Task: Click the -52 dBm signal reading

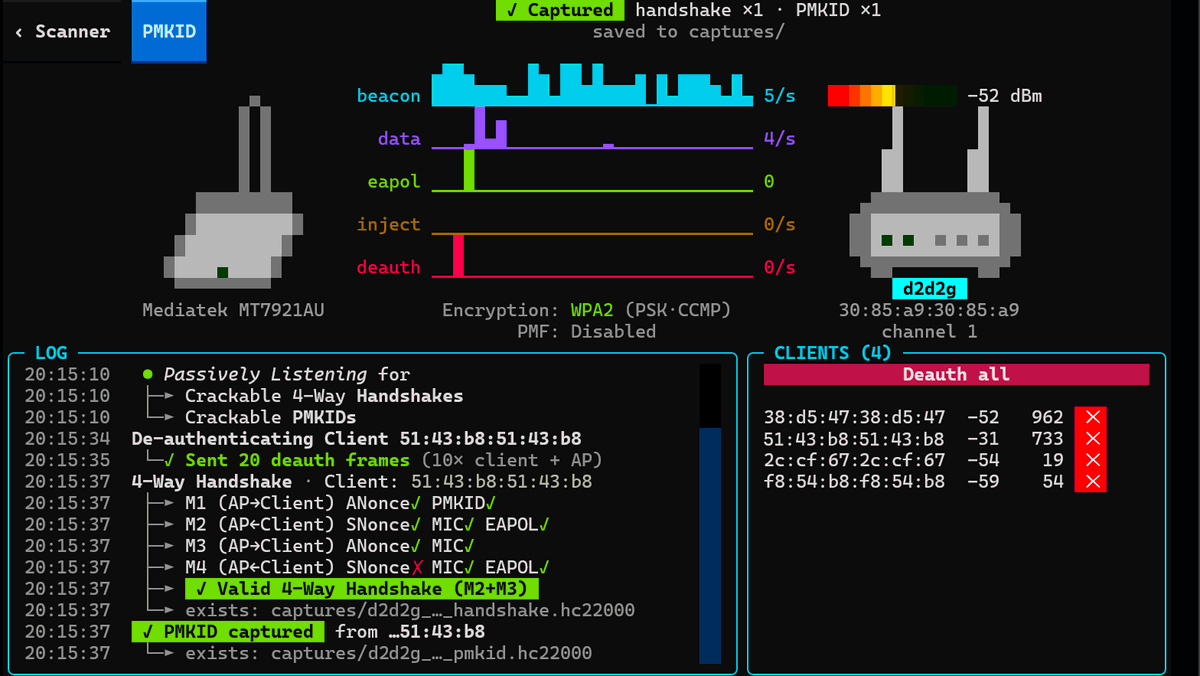Action: pyautogui.click(x=1004, y=96)
